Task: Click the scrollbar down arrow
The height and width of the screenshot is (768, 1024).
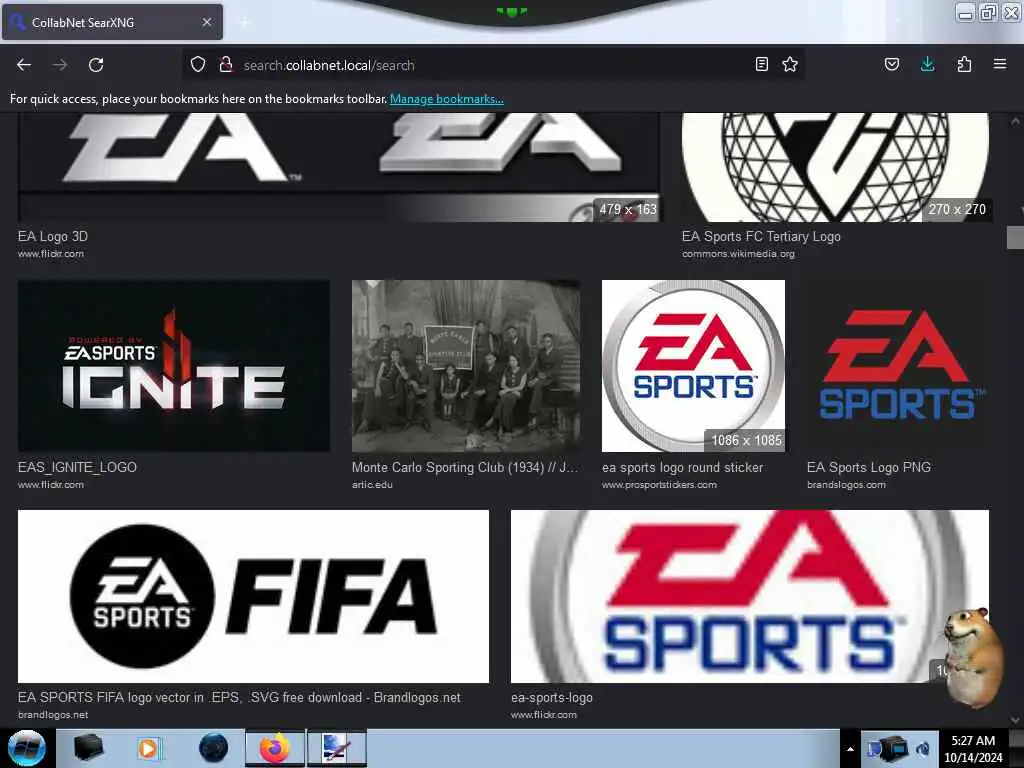Action: click(x=1015, y=720)
